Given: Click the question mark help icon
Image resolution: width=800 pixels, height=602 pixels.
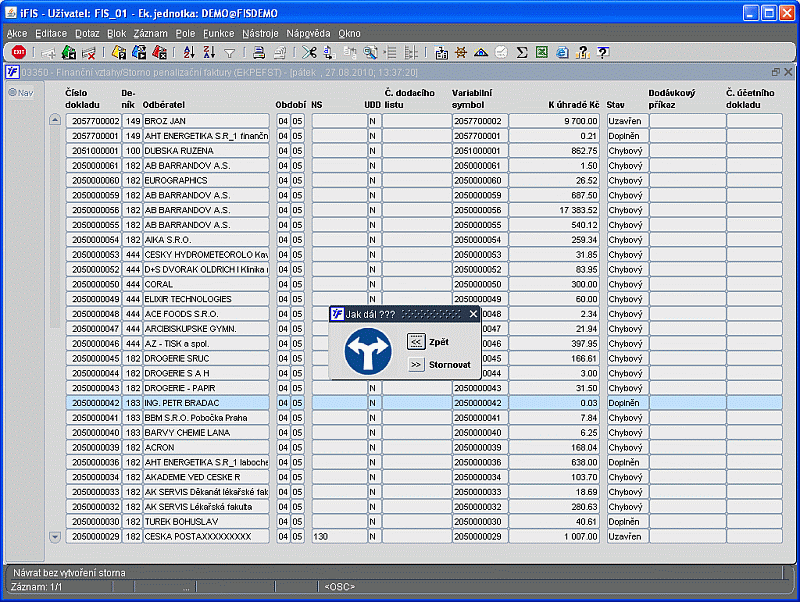Looking at the screenshot, I should point(603,52).
